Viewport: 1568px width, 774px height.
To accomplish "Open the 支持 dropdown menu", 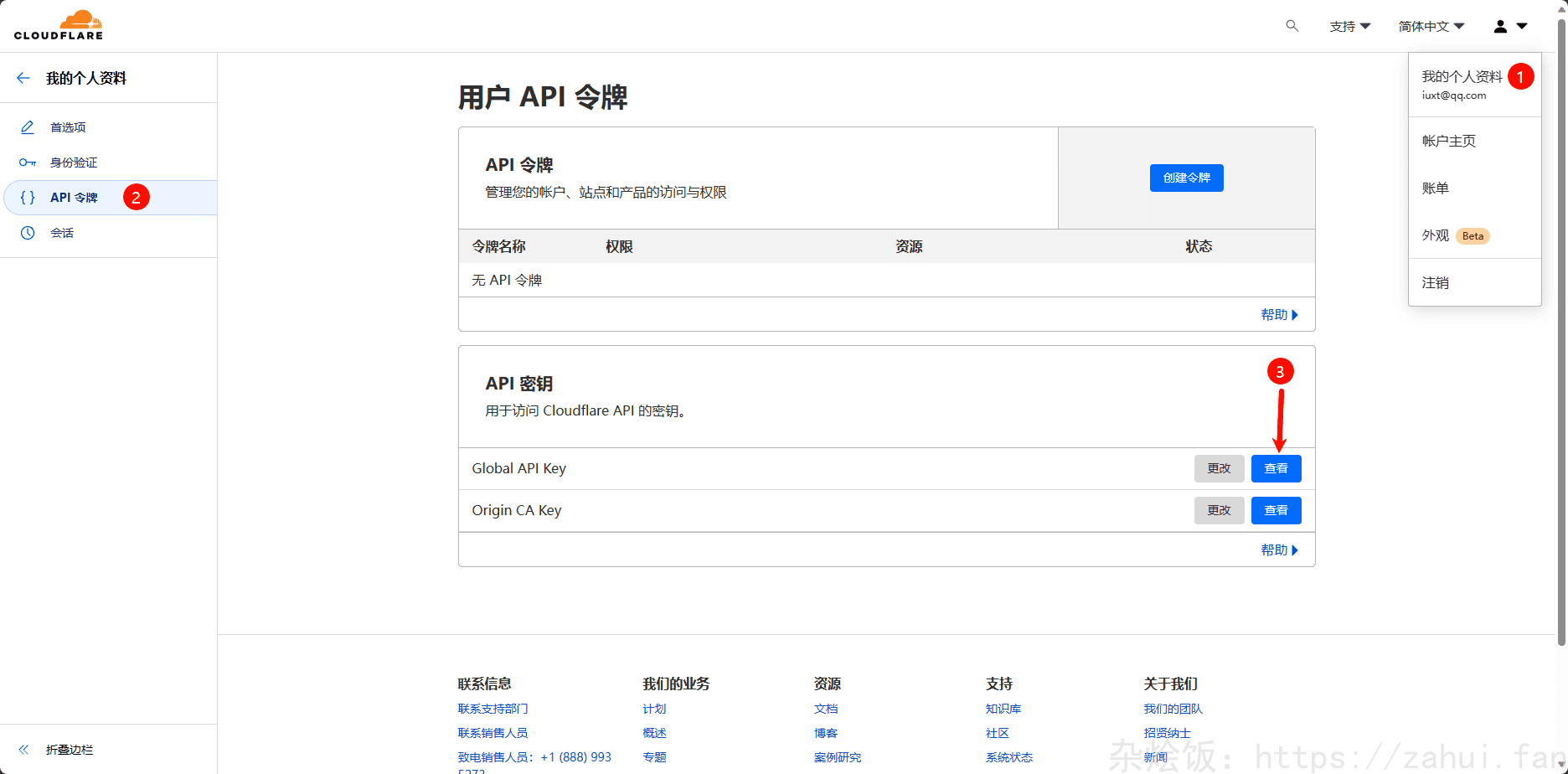I will [x=1349, y=27].
